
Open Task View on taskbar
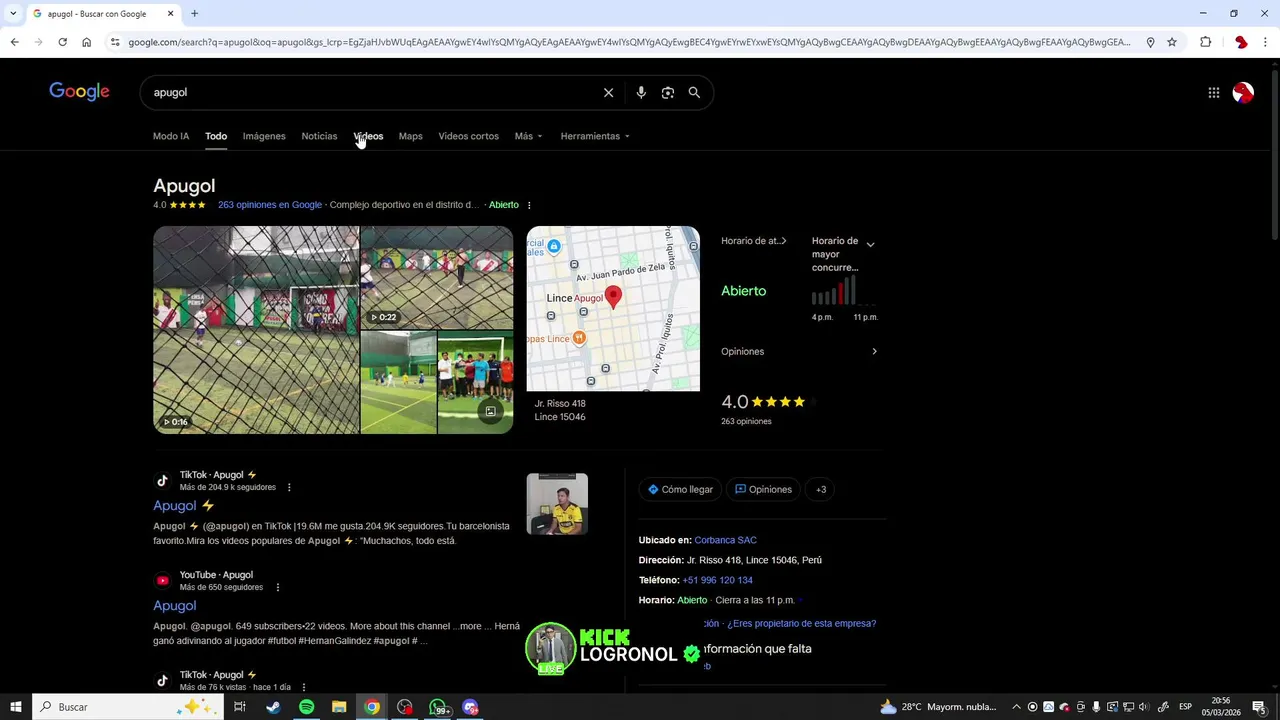coord(240,707)
